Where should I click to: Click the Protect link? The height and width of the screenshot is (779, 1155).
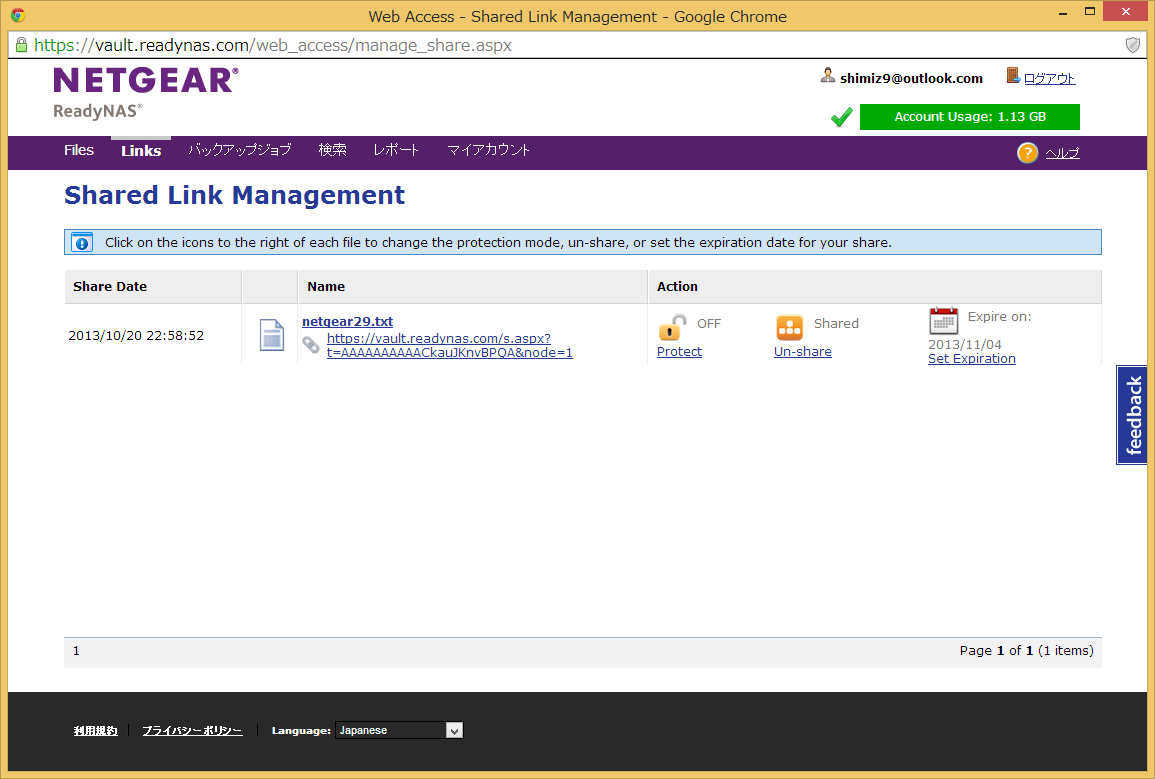(679, 352)
